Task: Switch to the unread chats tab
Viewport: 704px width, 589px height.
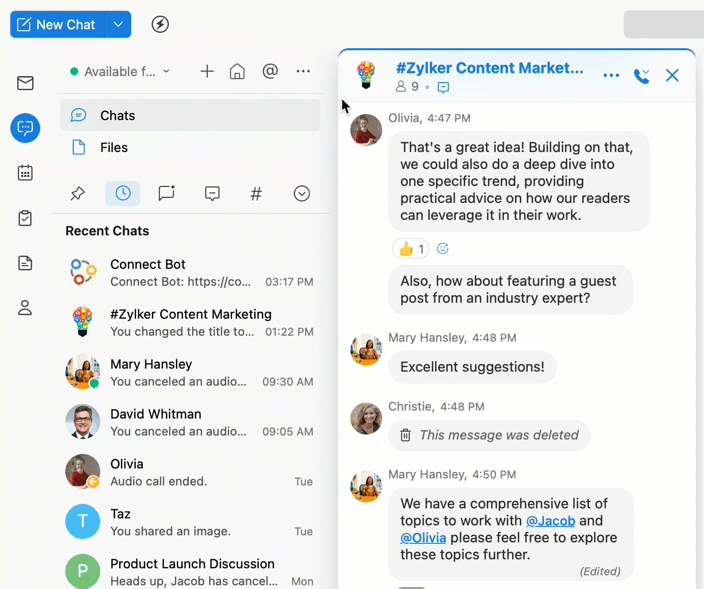Action: tap(167, 193)
